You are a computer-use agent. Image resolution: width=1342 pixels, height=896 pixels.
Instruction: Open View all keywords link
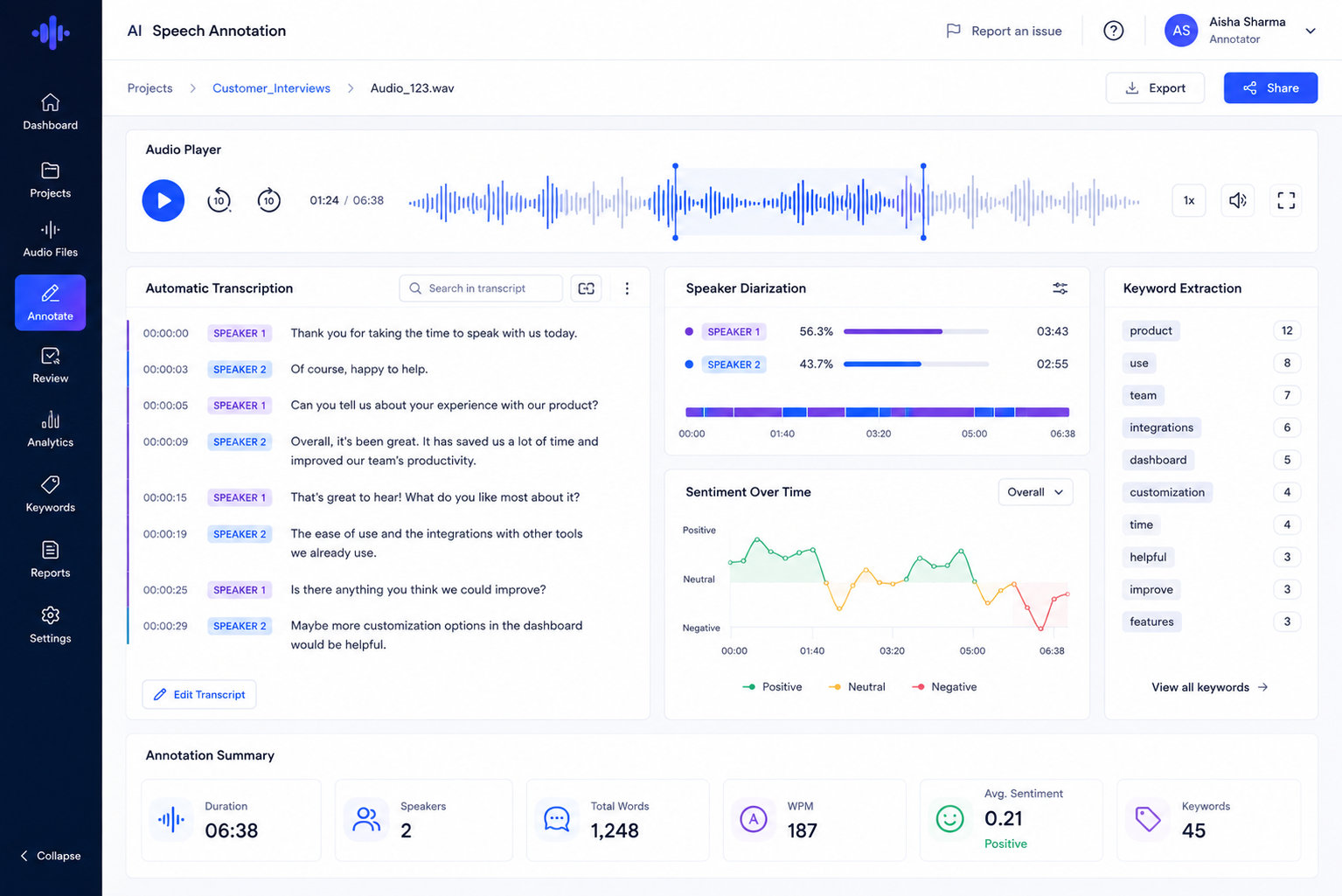click(1210, 687)
